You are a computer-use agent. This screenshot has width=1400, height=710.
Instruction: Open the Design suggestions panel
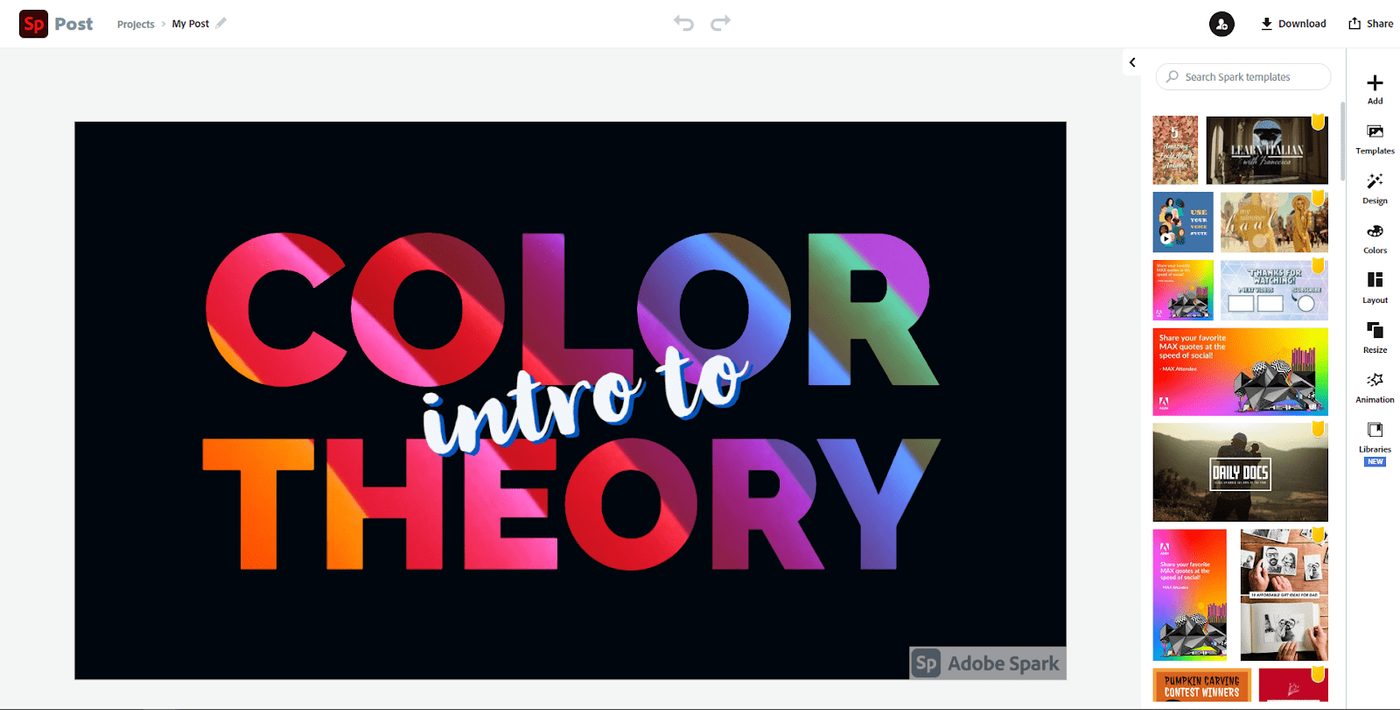(1374, 188)
